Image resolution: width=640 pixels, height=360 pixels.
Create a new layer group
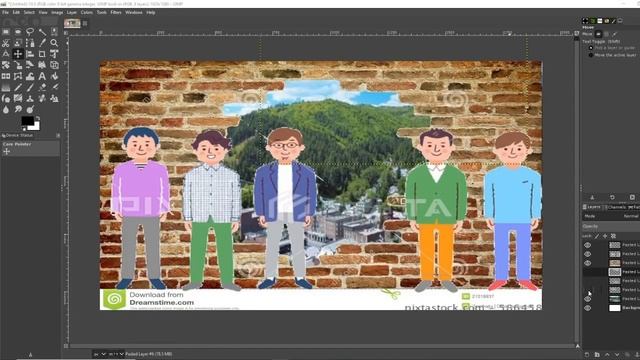click(x=597, y=355)
